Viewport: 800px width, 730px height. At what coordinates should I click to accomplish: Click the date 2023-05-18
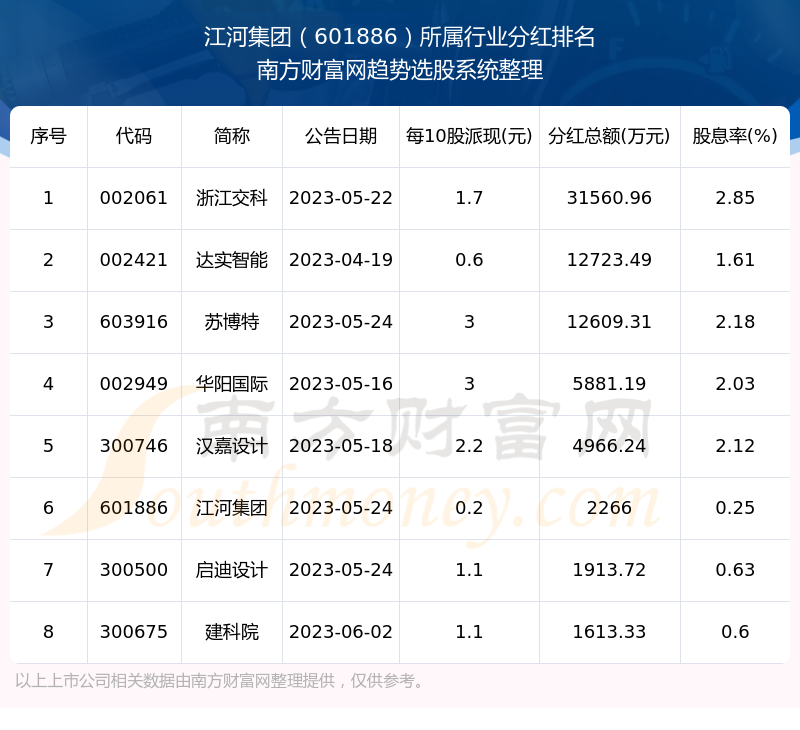[341, 446]
